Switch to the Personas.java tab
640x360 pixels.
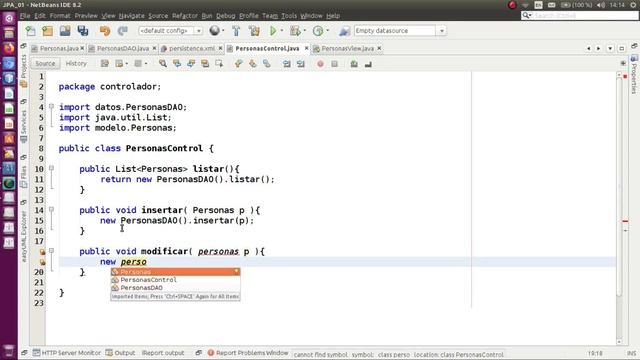tap(58, 49)
